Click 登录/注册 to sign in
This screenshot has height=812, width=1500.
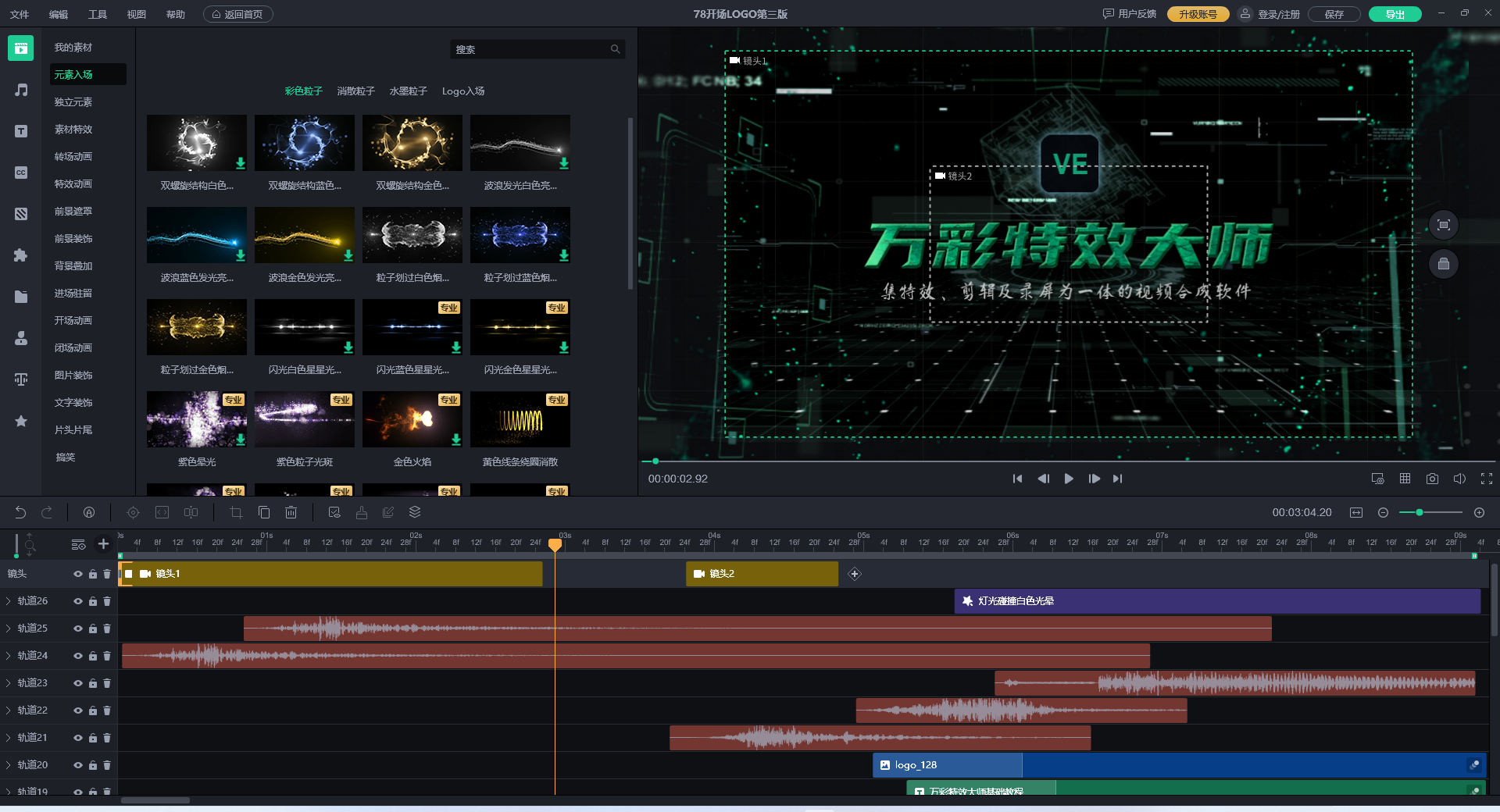pos(1270,14)
